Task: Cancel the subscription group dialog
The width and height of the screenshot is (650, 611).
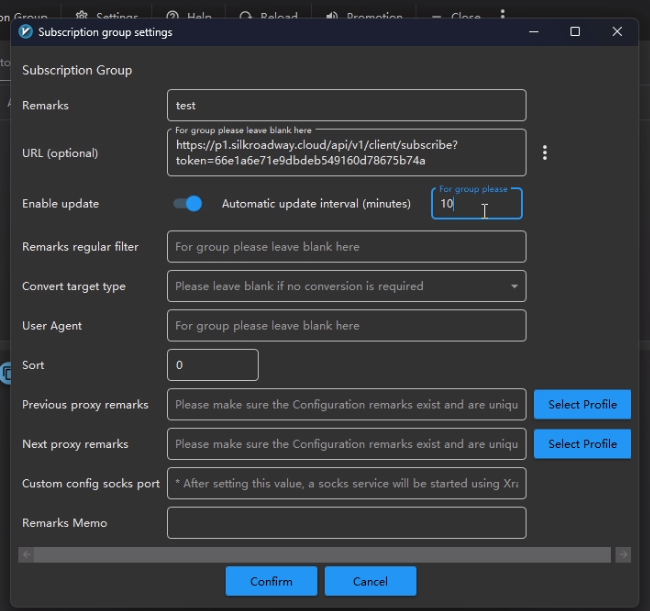Action: click(370, 581)
